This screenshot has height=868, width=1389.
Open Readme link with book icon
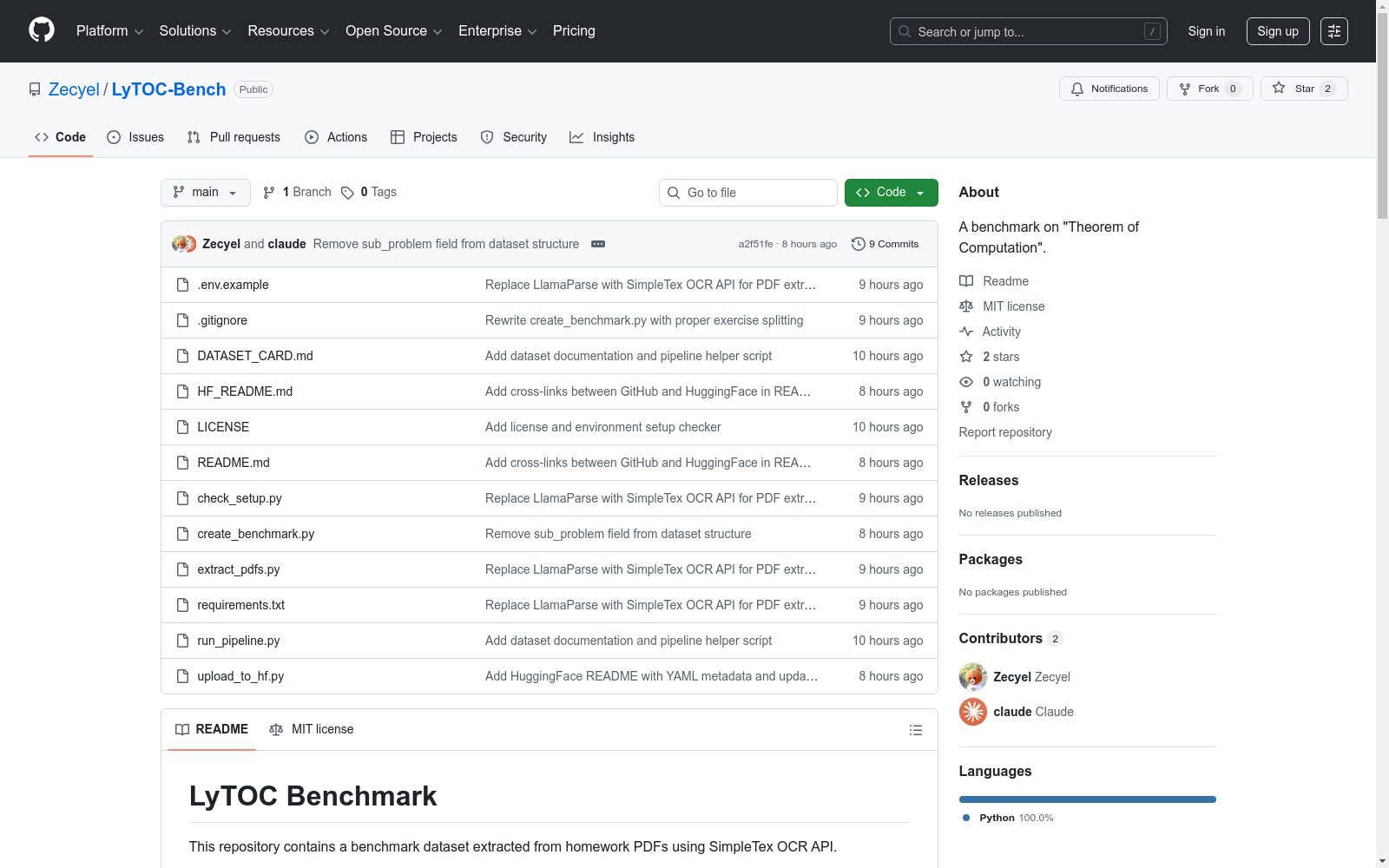coord(994,281)
